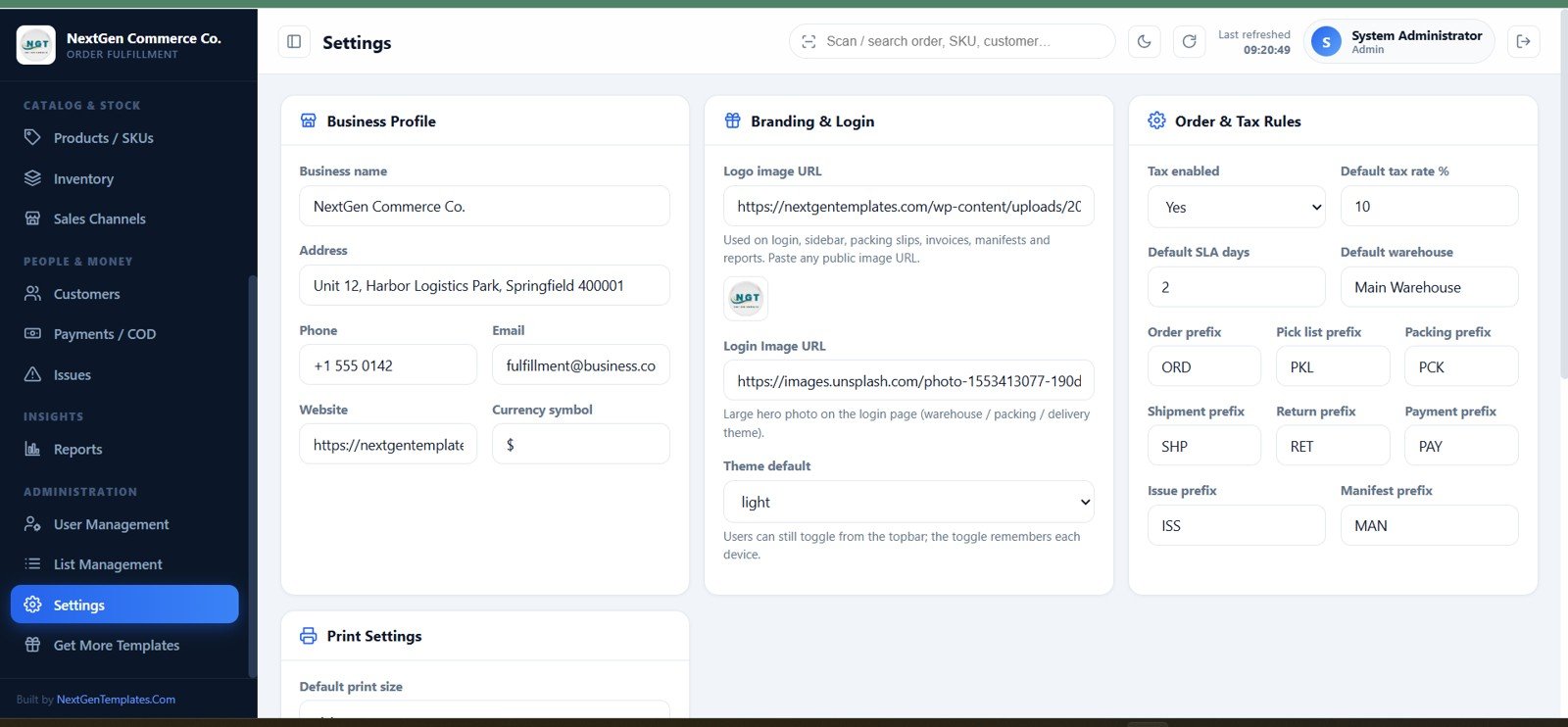Viewport: 1568px width, 727px height.
Task: Click the Website URL field
Action: [388, 444]
